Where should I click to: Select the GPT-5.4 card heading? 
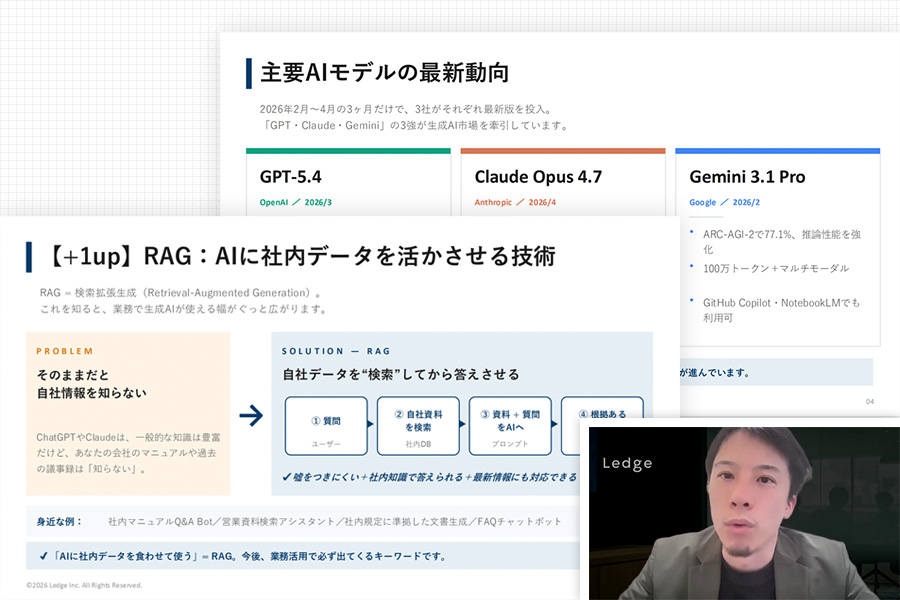click(x=290, y=176)
